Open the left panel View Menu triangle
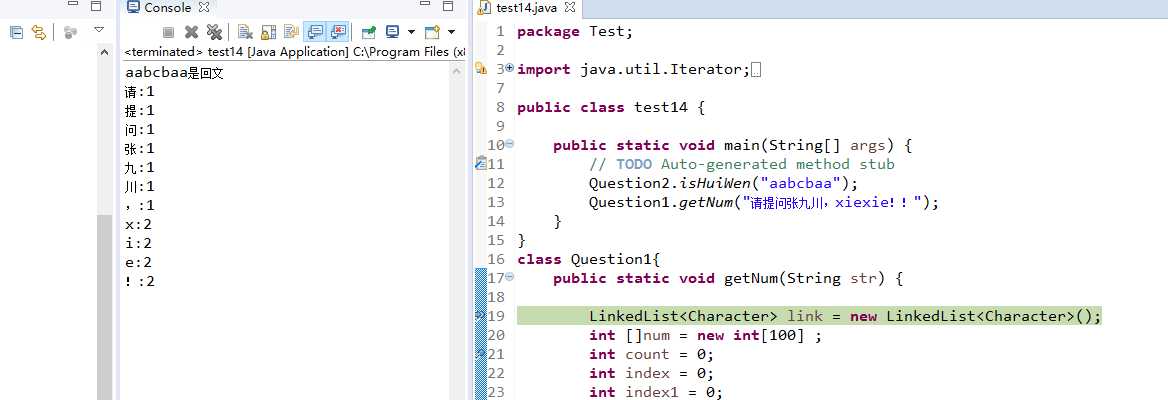The width and height of the screenshot is (1168, 400). 98,30
